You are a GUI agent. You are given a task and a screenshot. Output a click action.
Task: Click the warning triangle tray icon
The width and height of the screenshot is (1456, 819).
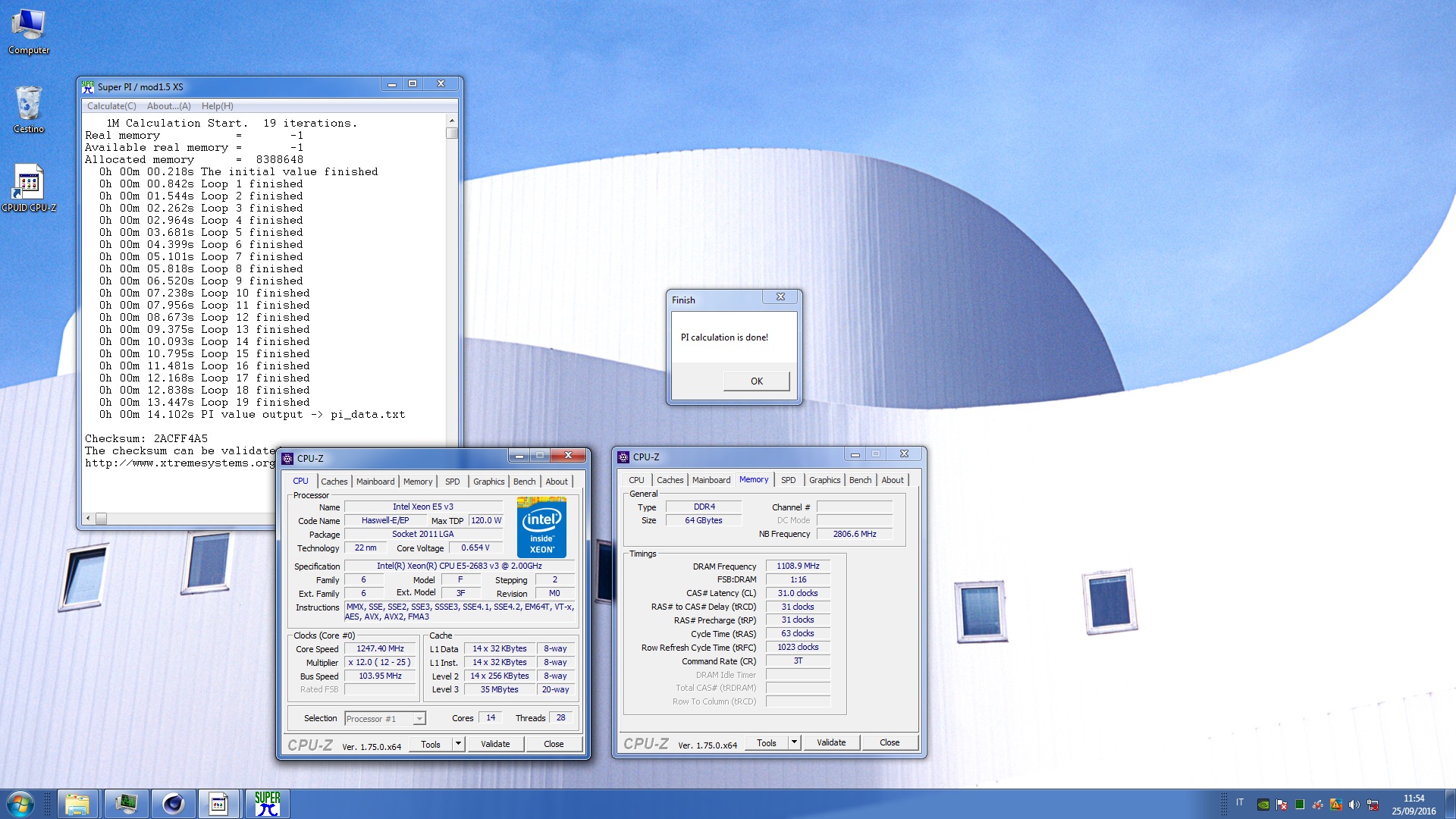1336,805
